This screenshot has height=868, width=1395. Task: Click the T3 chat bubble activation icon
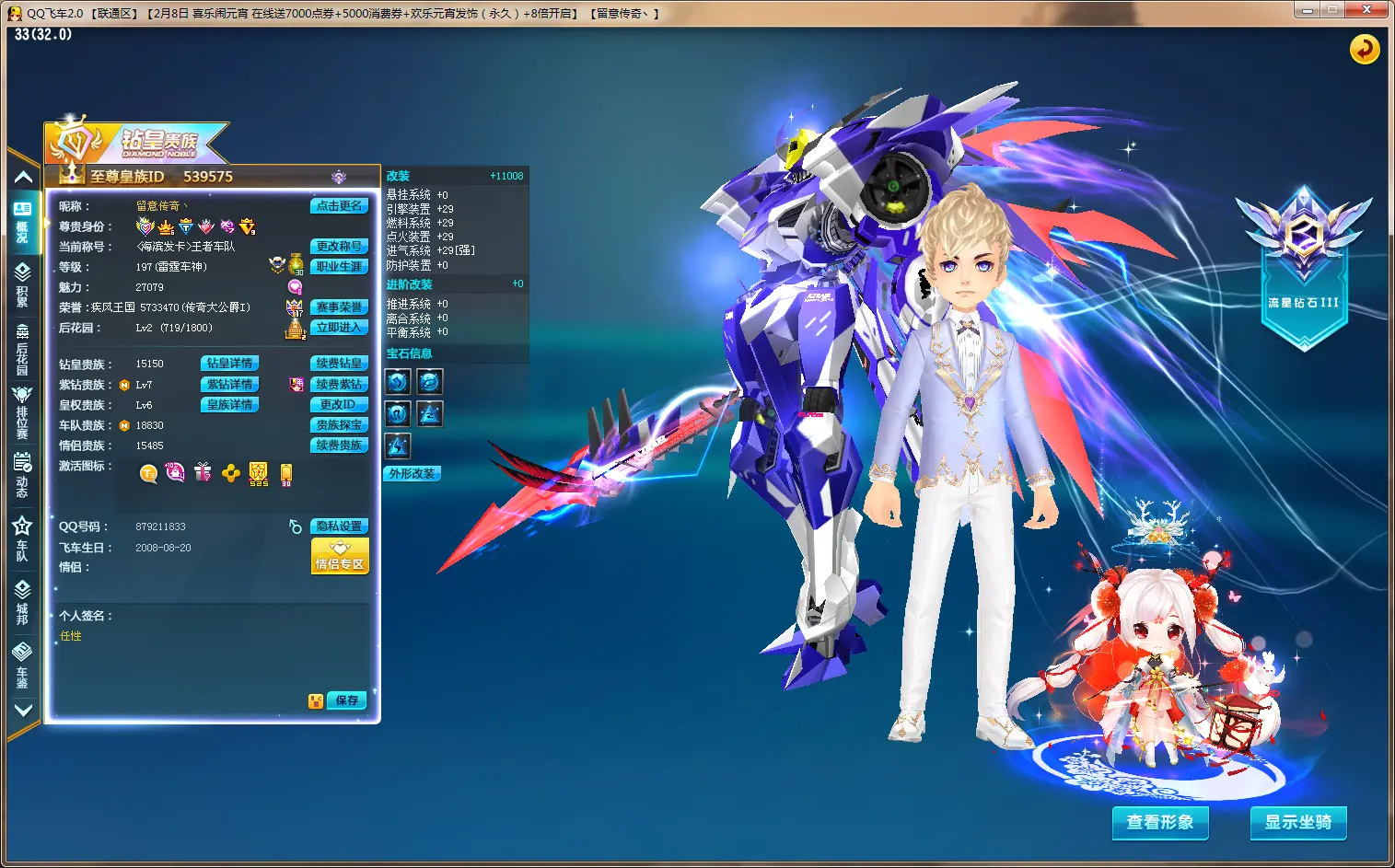(148, 473)
